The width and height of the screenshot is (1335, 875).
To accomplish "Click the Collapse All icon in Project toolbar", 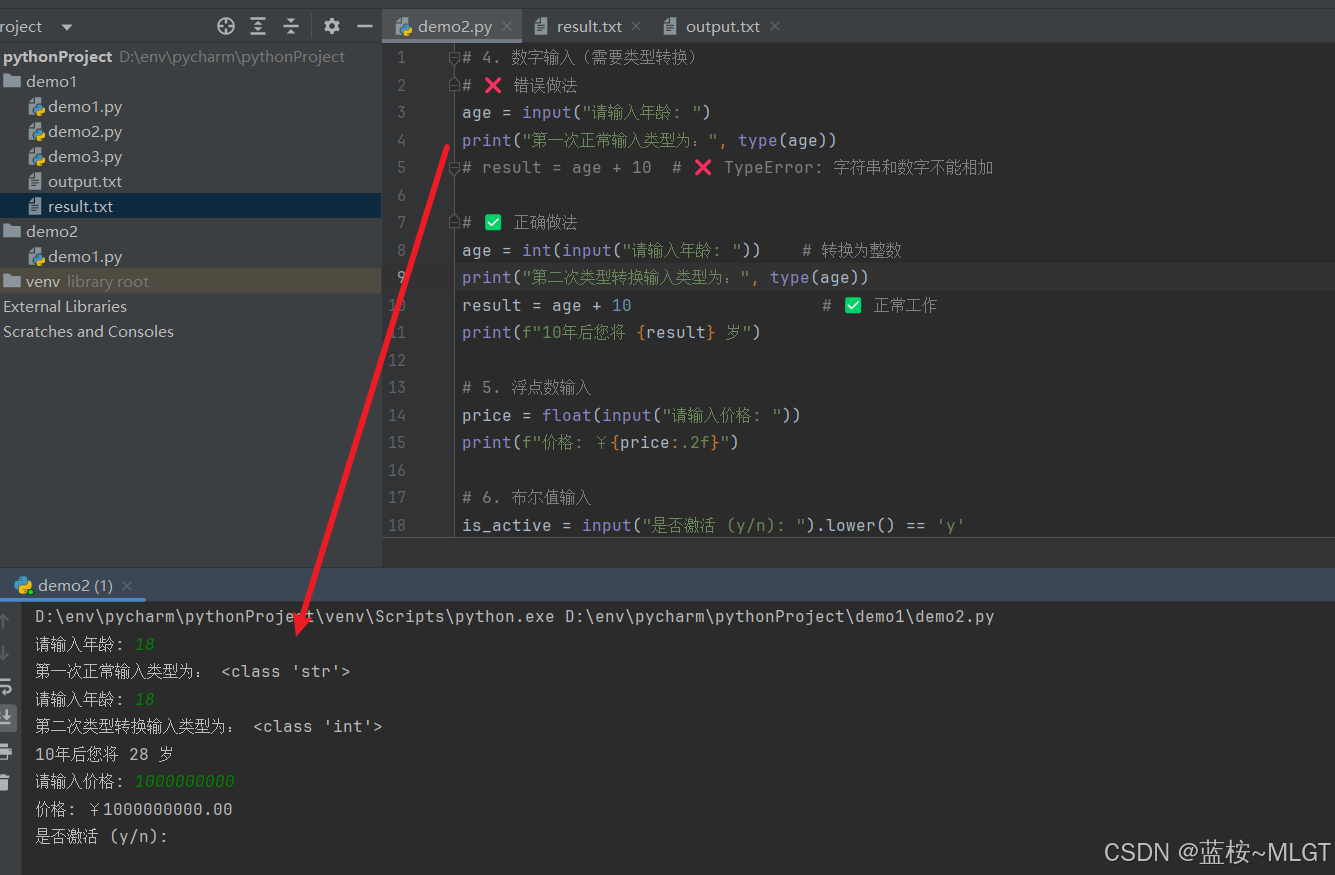I will pyautogui.click(x=291, y=27).
